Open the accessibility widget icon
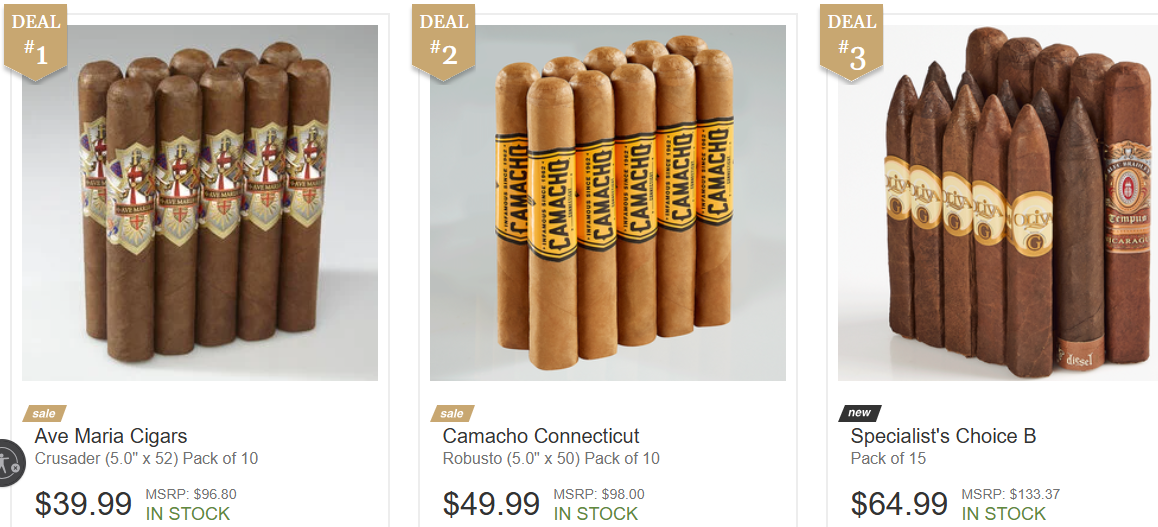 tap(10, 464)
